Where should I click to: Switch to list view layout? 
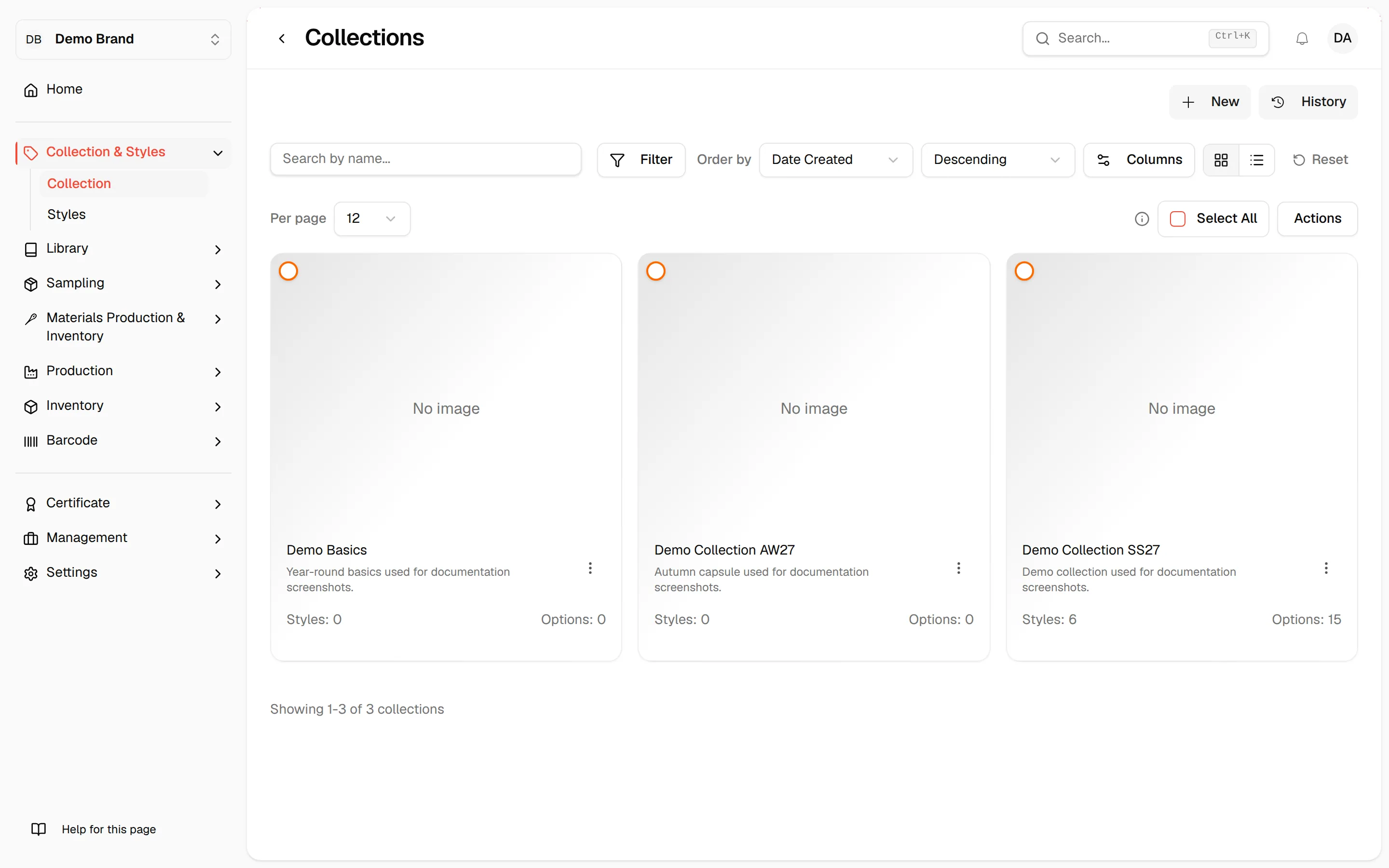click(1256, 160)
